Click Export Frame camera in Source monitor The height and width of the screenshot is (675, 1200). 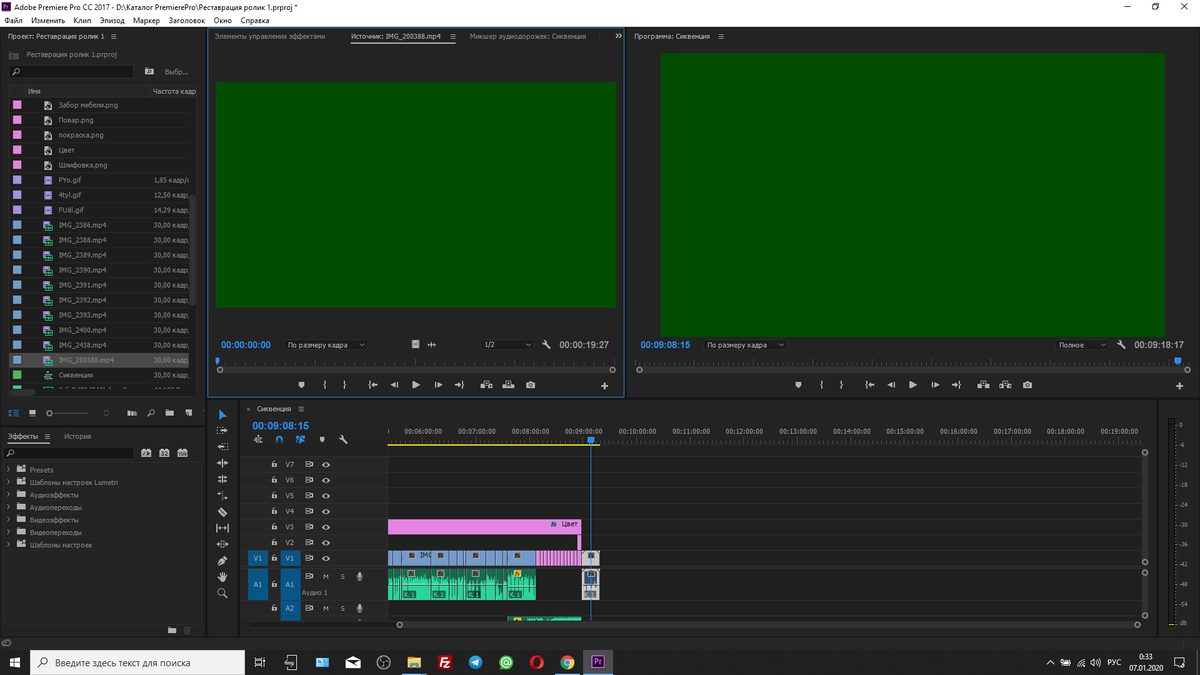530,385
